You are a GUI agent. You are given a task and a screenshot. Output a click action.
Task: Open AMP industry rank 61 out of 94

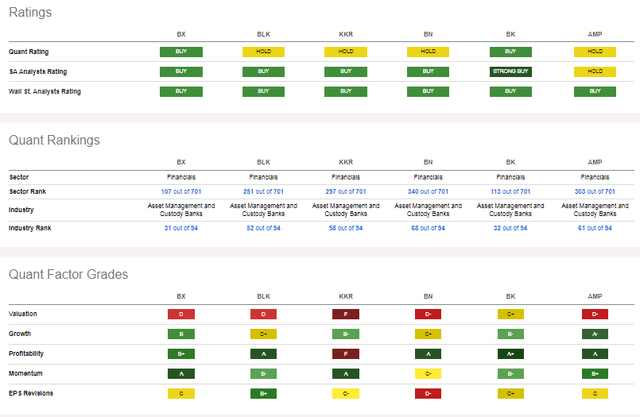(595, 228)
